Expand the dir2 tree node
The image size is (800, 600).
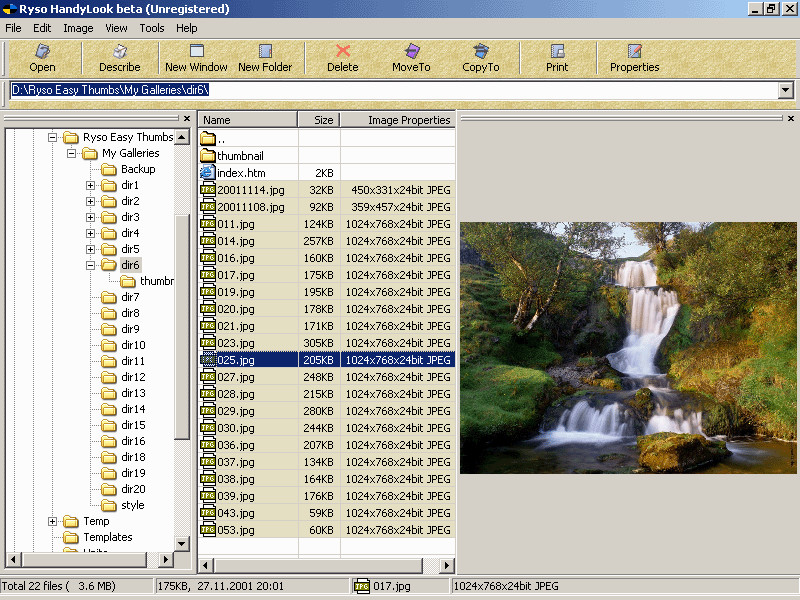(90, 201)
